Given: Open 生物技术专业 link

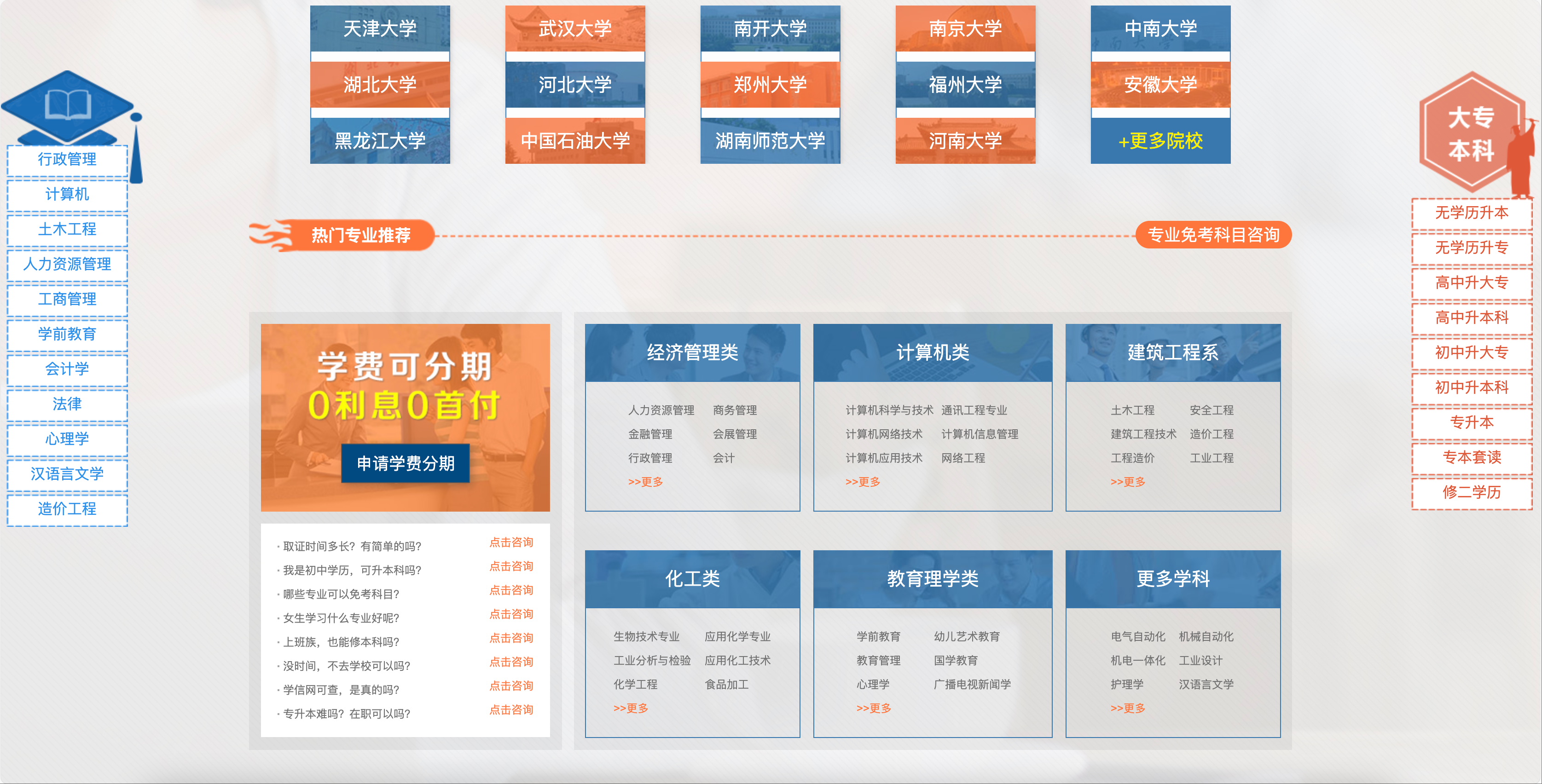Looking at the screenshot, I should pyautogui.click(x=647, y=637).
